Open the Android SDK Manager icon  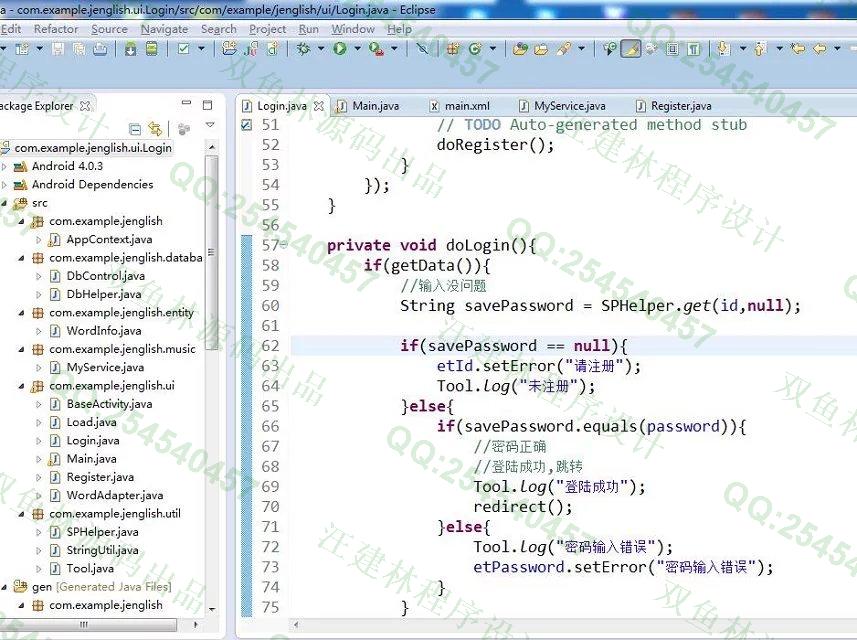tap(131, 49)
